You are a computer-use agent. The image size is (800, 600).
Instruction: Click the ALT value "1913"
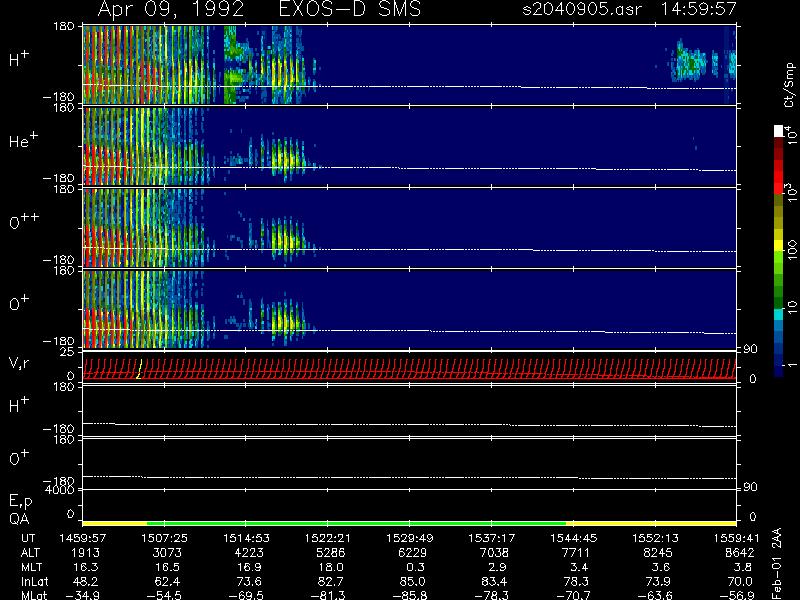click(x=85, y=553)
